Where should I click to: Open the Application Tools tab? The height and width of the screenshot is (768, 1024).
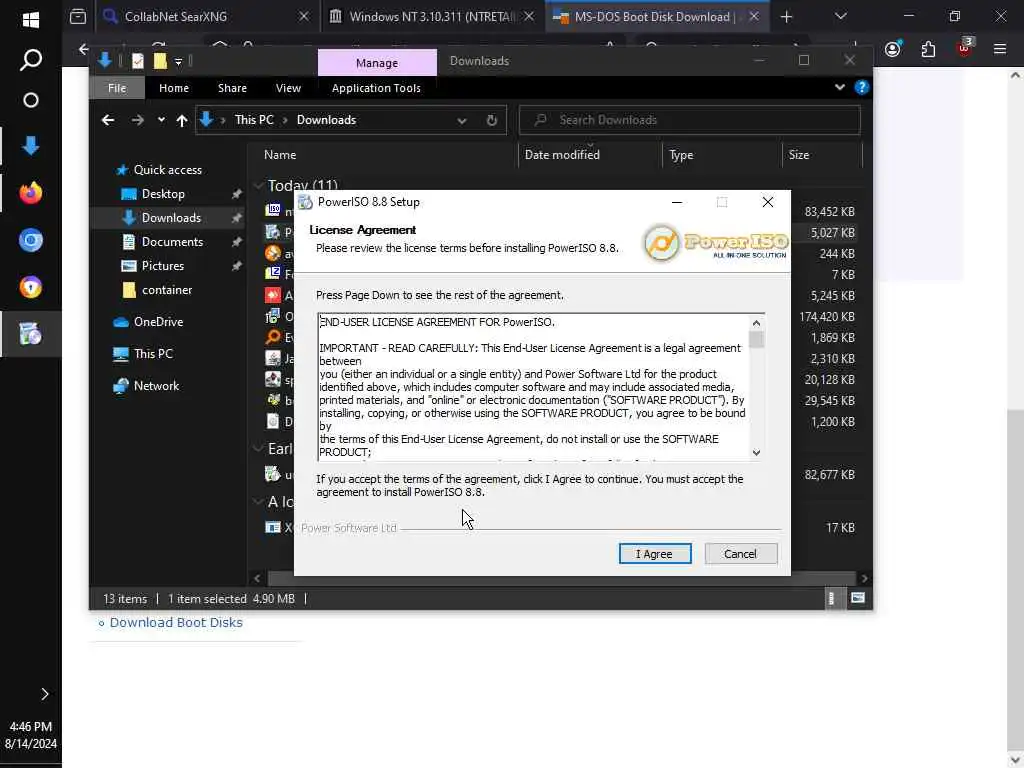click(376, 88)
